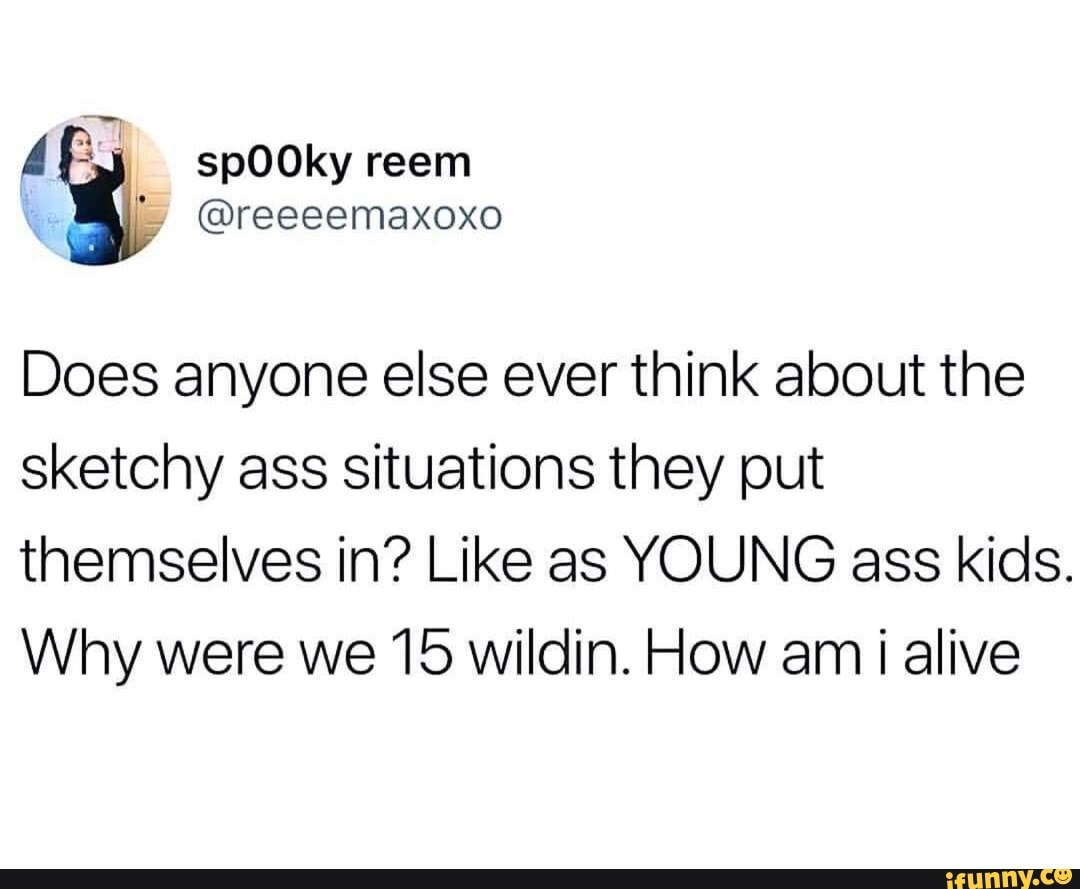Click the word Does starting the tweet
1080x889 pixels.
[x=90, y=377]
